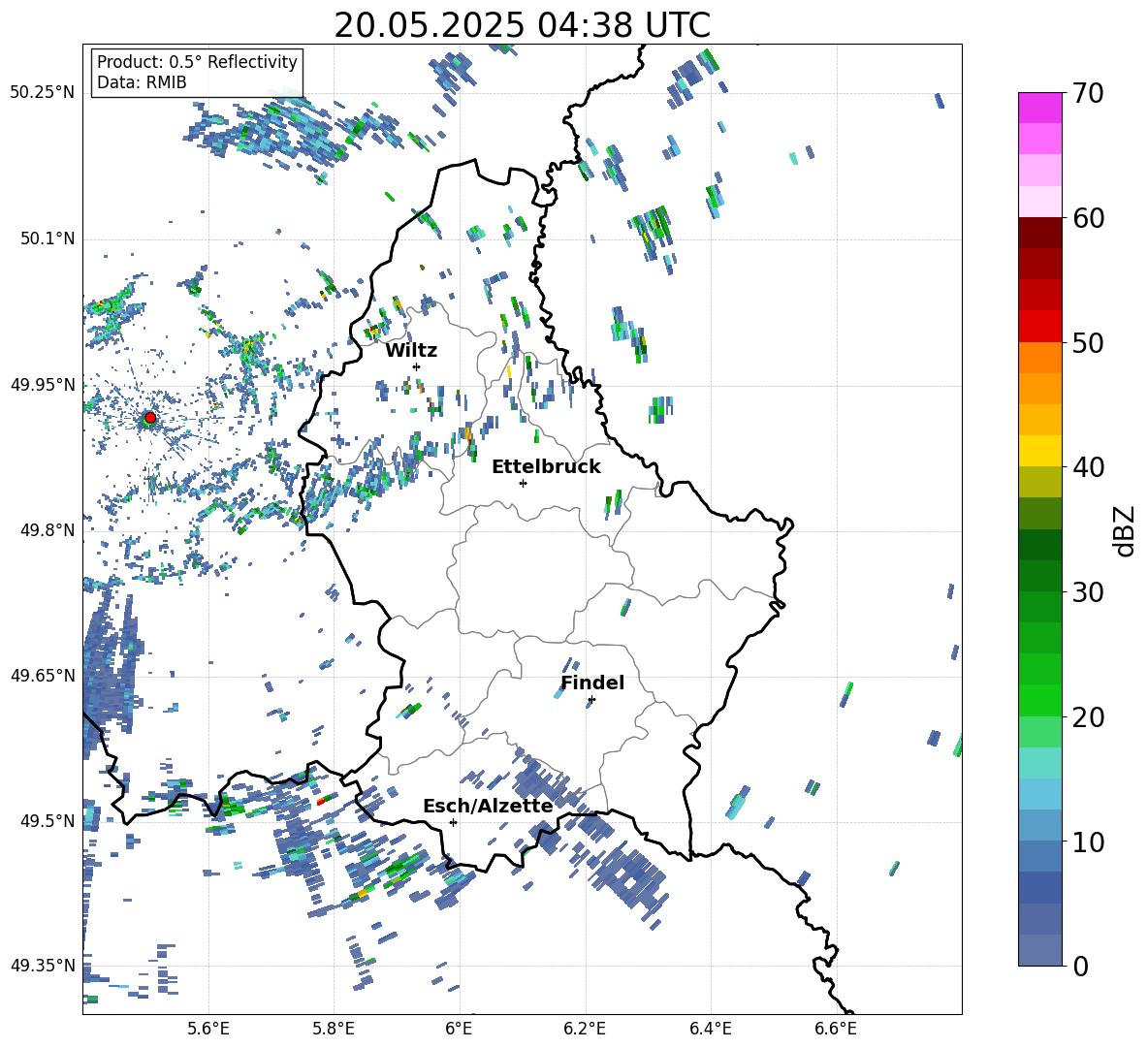Click the Ettelbruck station cross marker
1148x1048 pixels.
pos(523,483)
